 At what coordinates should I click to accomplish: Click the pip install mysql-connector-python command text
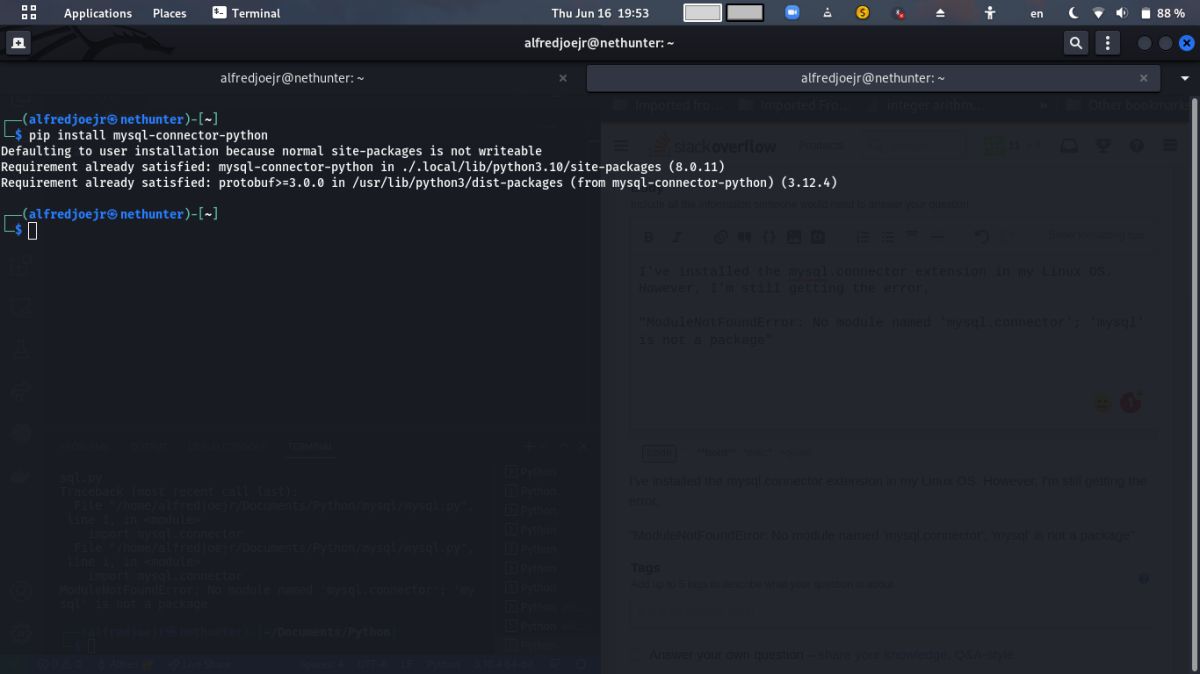click(x=148, y=135)
